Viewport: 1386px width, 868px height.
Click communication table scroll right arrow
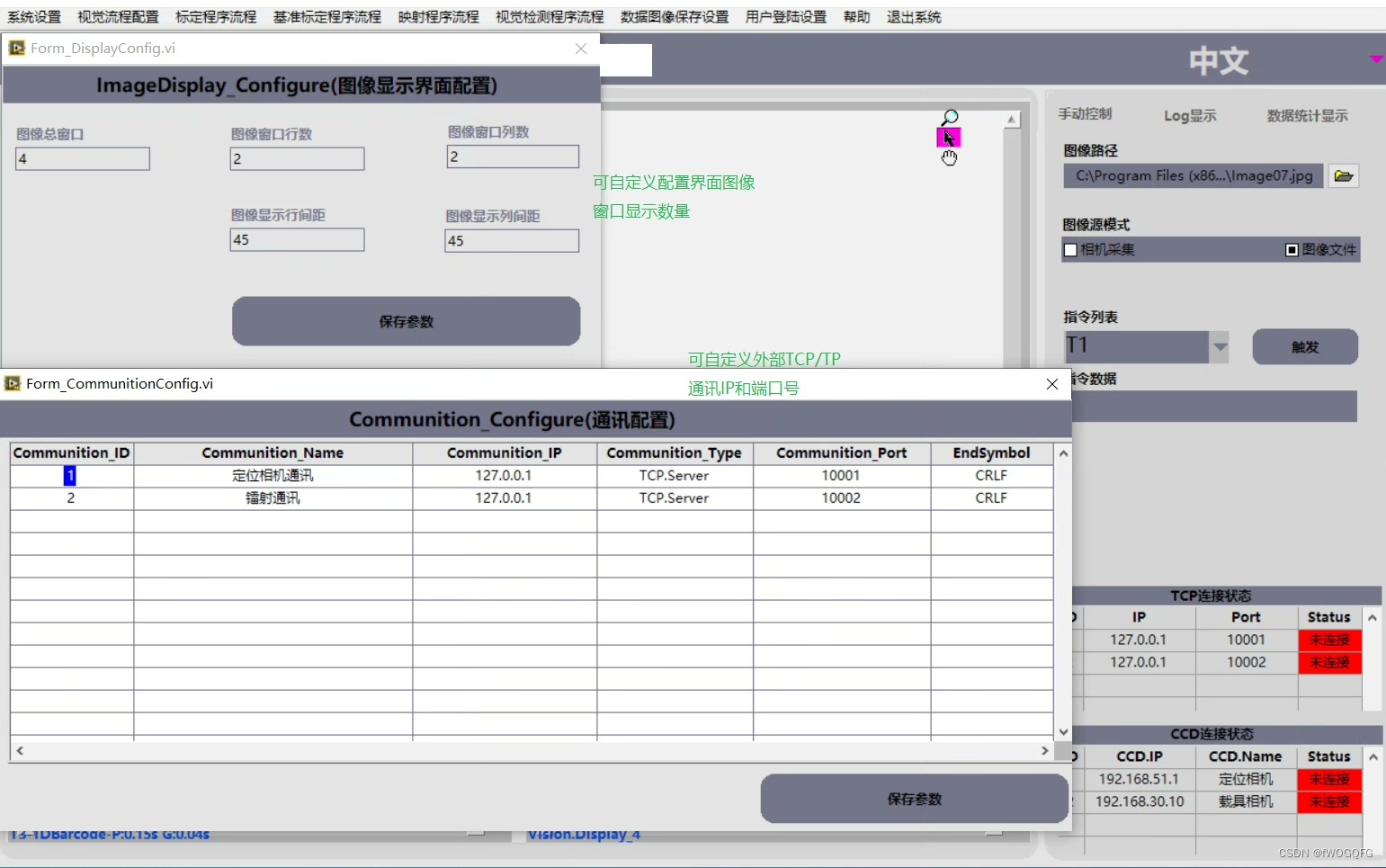pos(1044,750)
